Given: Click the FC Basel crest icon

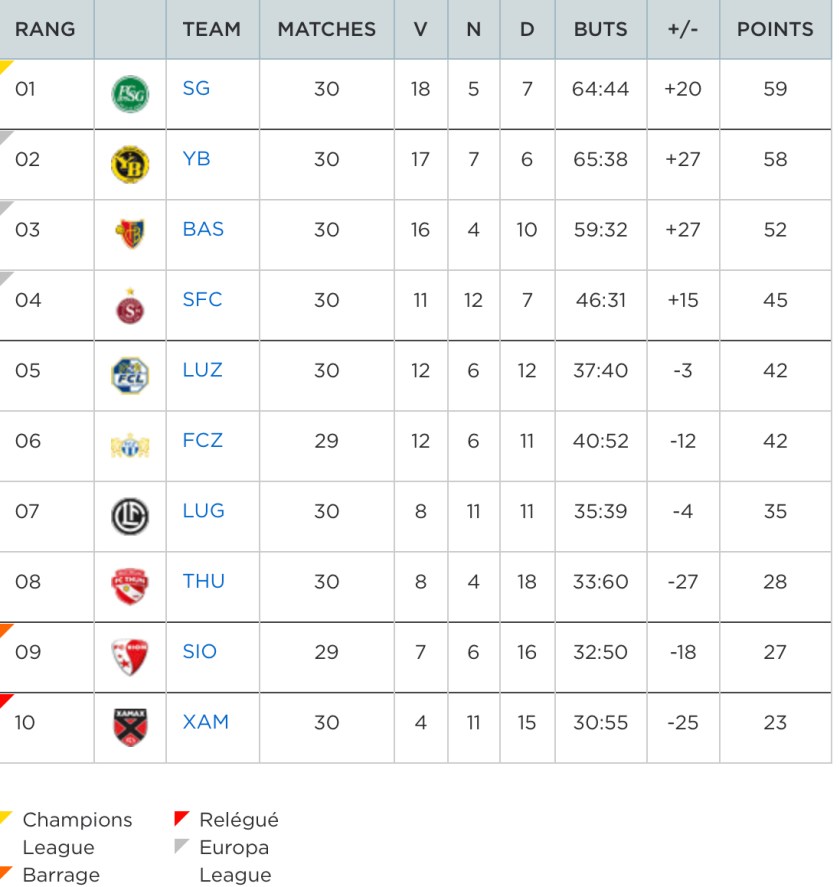Looking at the screenshot, I should (x=130, y=234).
